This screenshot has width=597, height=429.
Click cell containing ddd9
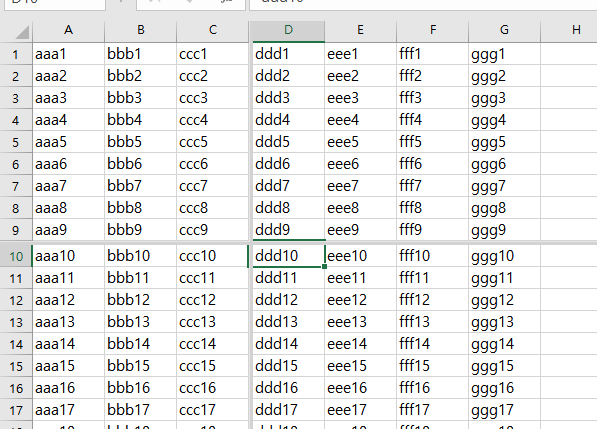pyautogui.click(x=289, y=230)
